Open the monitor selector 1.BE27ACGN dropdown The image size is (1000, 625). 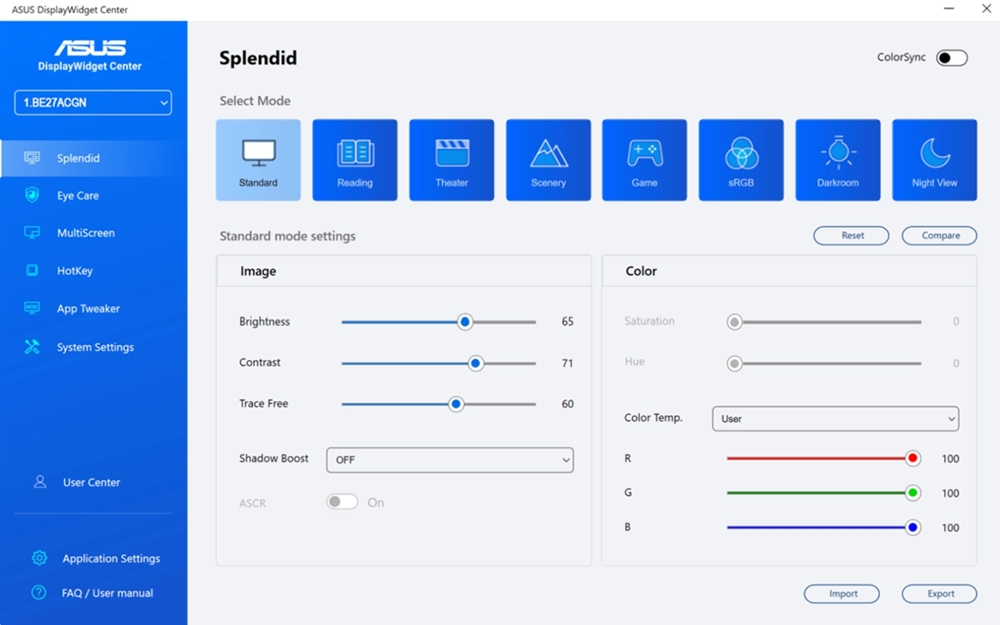(93, 103)
